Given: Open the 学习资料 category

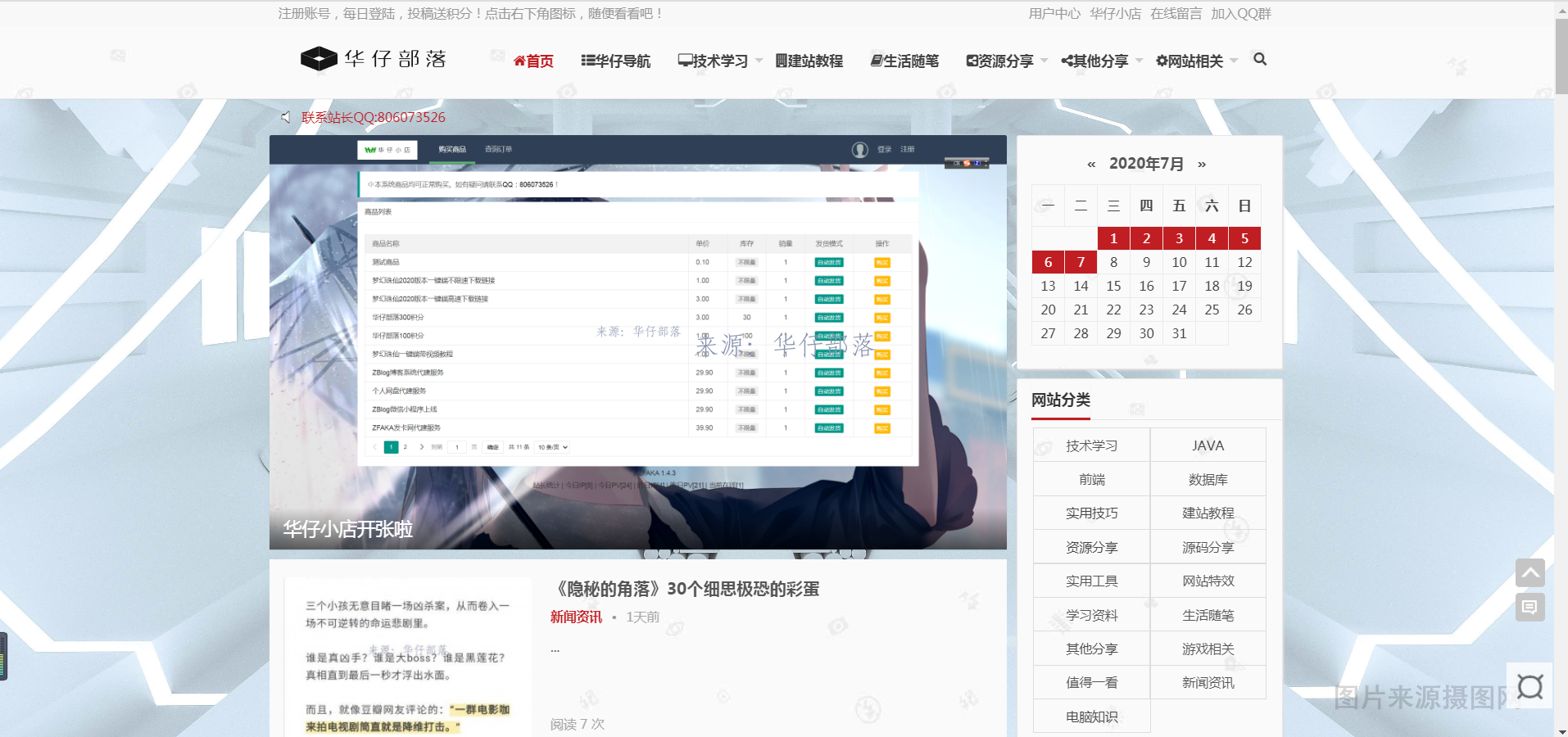Looking at the screenshot, I should tap(1091, 615).
